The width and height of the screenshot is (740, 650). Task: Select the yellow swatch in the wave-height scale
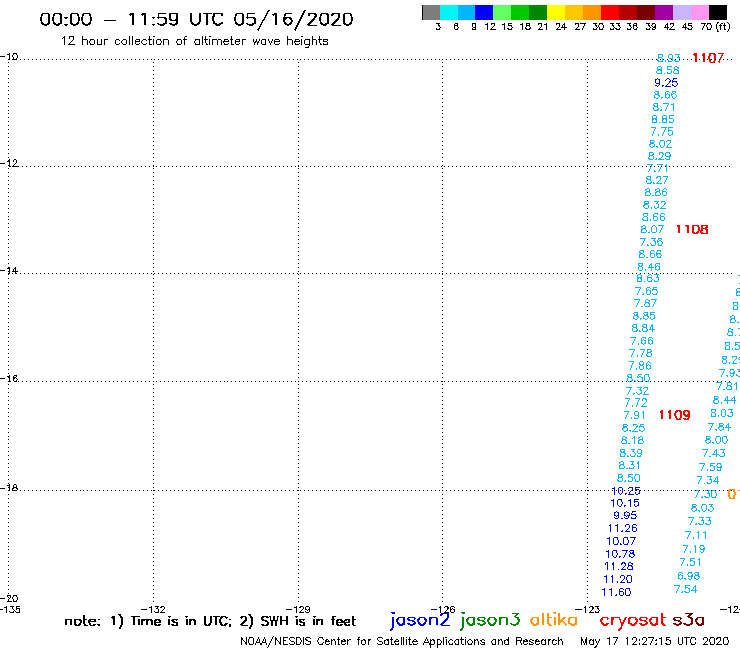[556, 12]
